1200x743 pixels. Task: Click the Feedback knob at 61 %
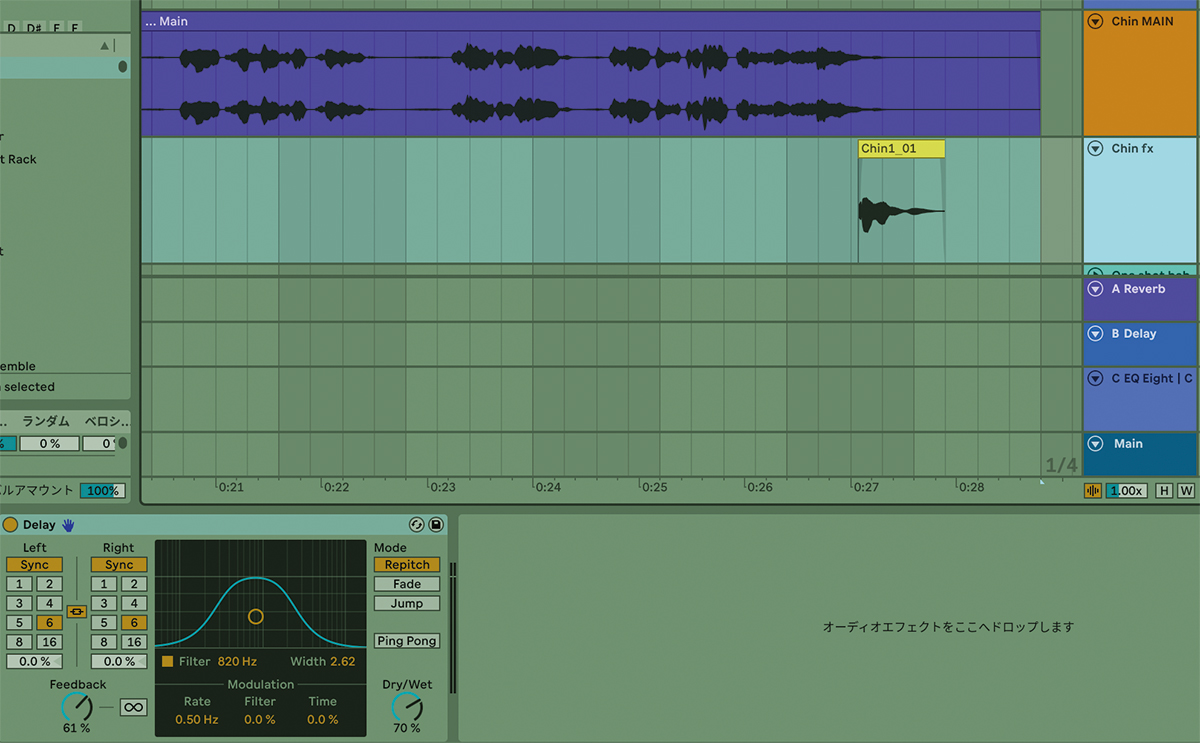tap(76, 707)
